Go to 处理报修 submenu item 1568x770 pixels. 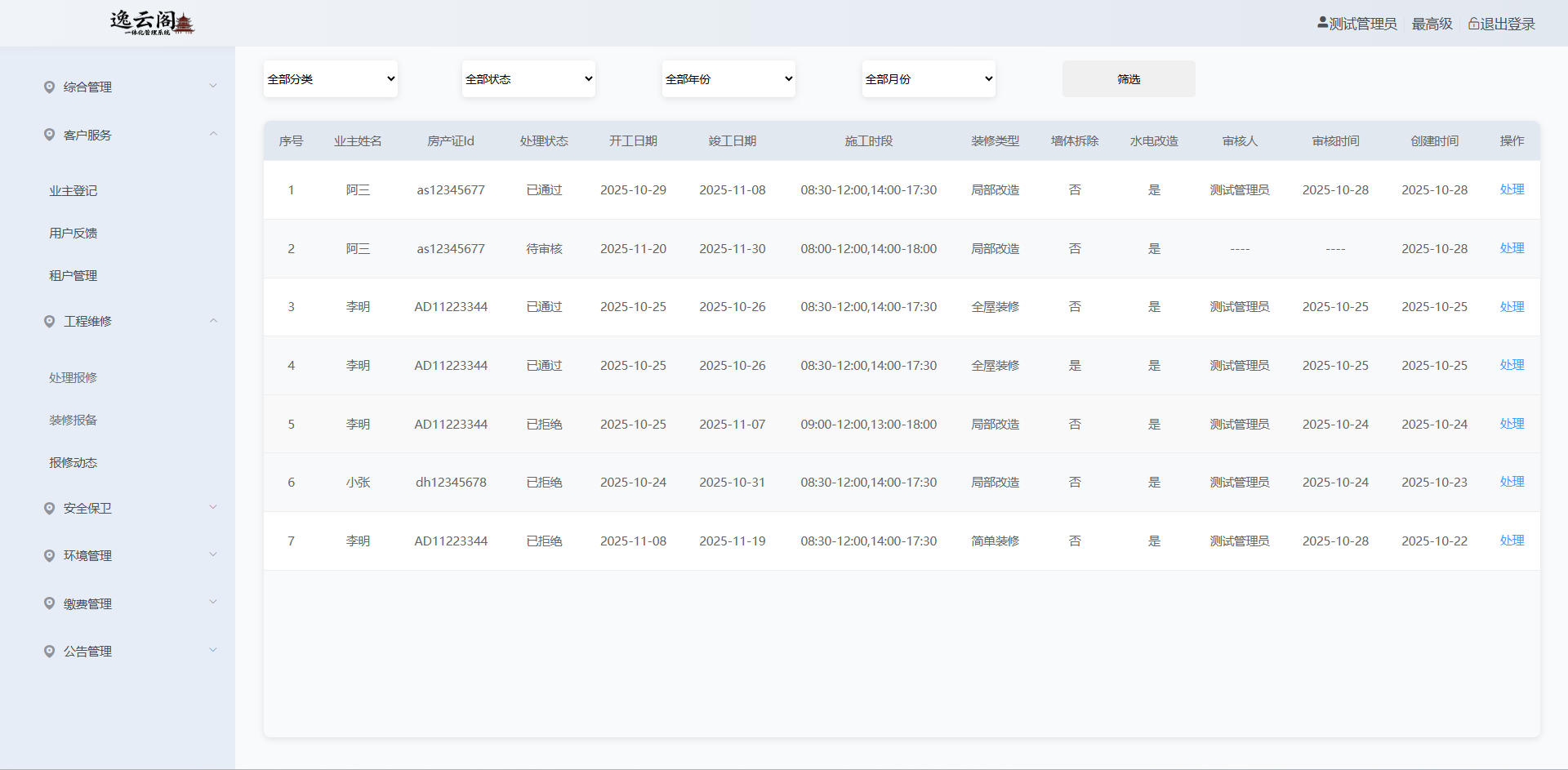73,377
